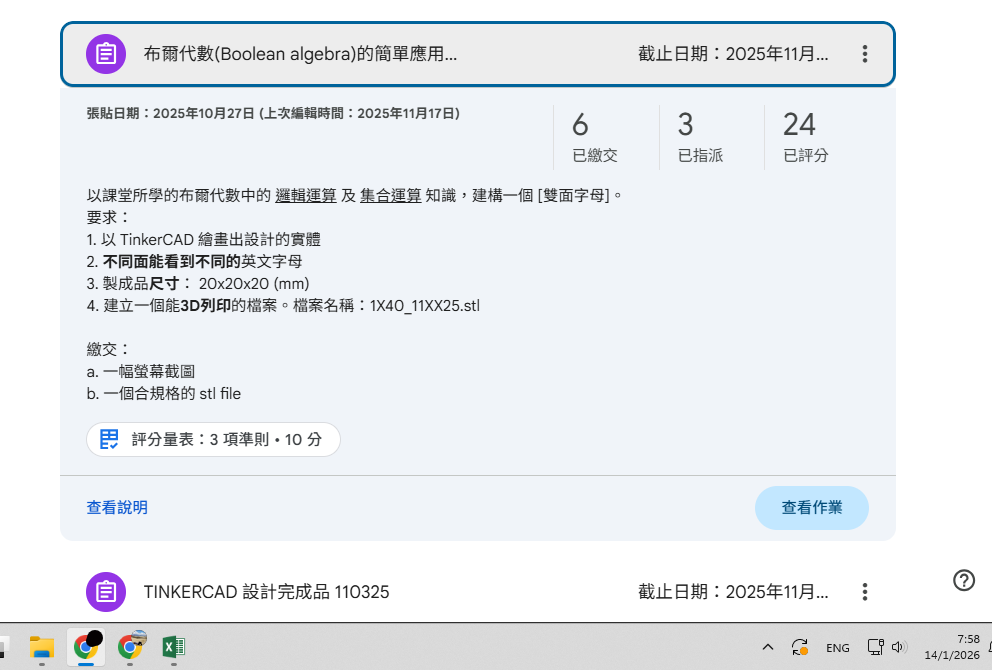
Task: Open the volume control in system tray
Action: pos(898,647)
